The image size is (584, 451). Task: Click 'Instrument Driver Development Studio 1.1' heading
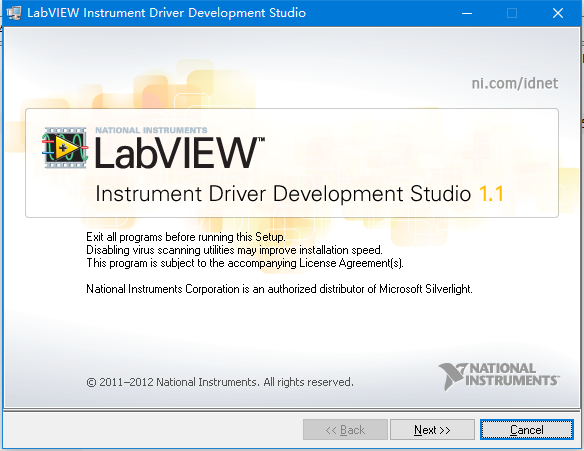(x=299, y=194)
